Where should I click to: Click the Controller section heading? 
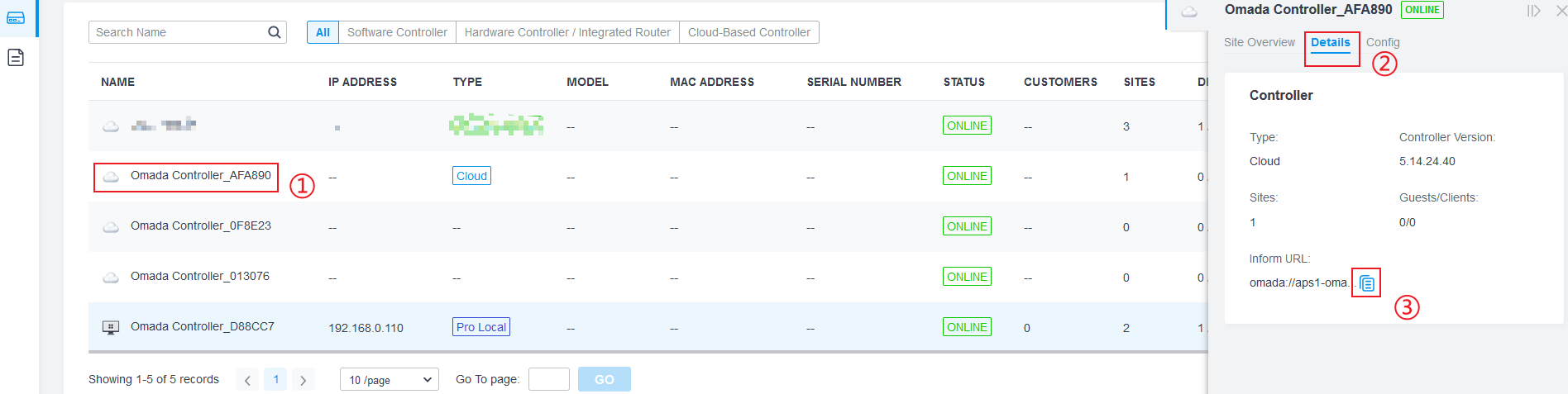(x=1281, y=95)
